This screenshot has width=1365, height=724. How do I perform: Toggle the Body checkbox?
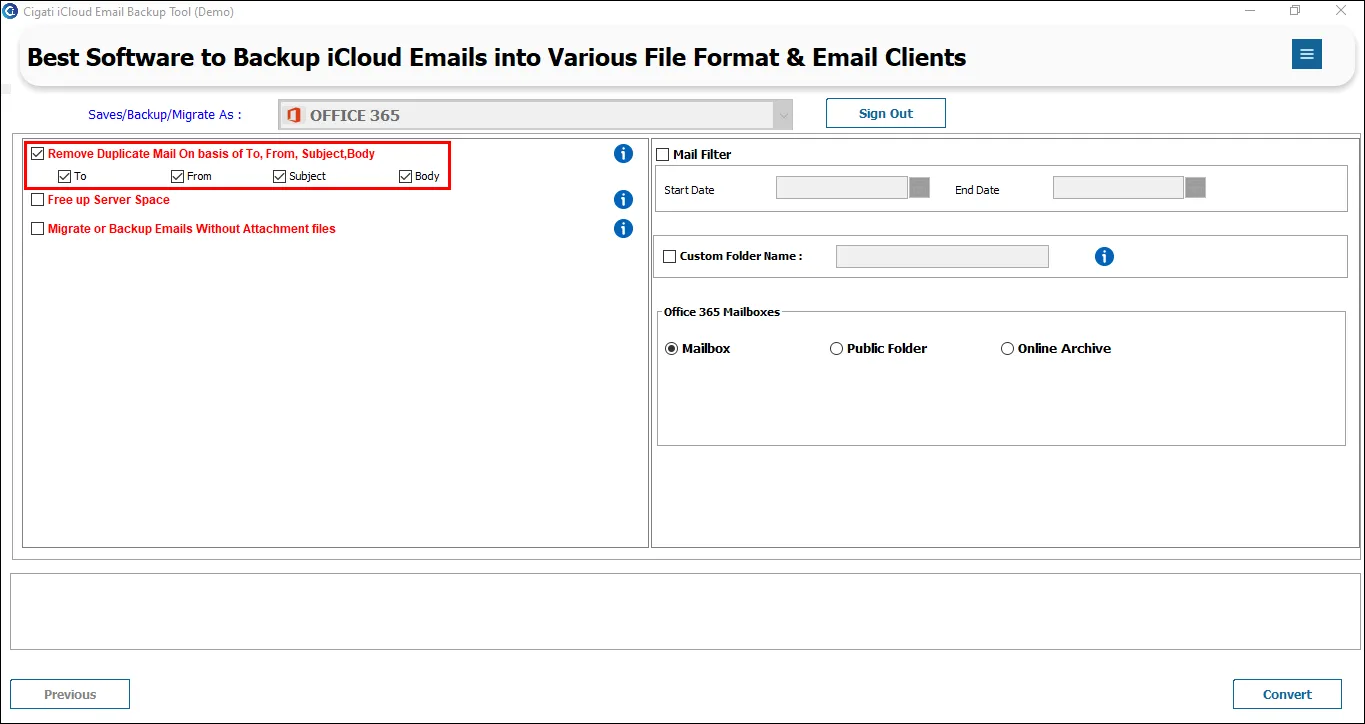click(x=406, y=176)
